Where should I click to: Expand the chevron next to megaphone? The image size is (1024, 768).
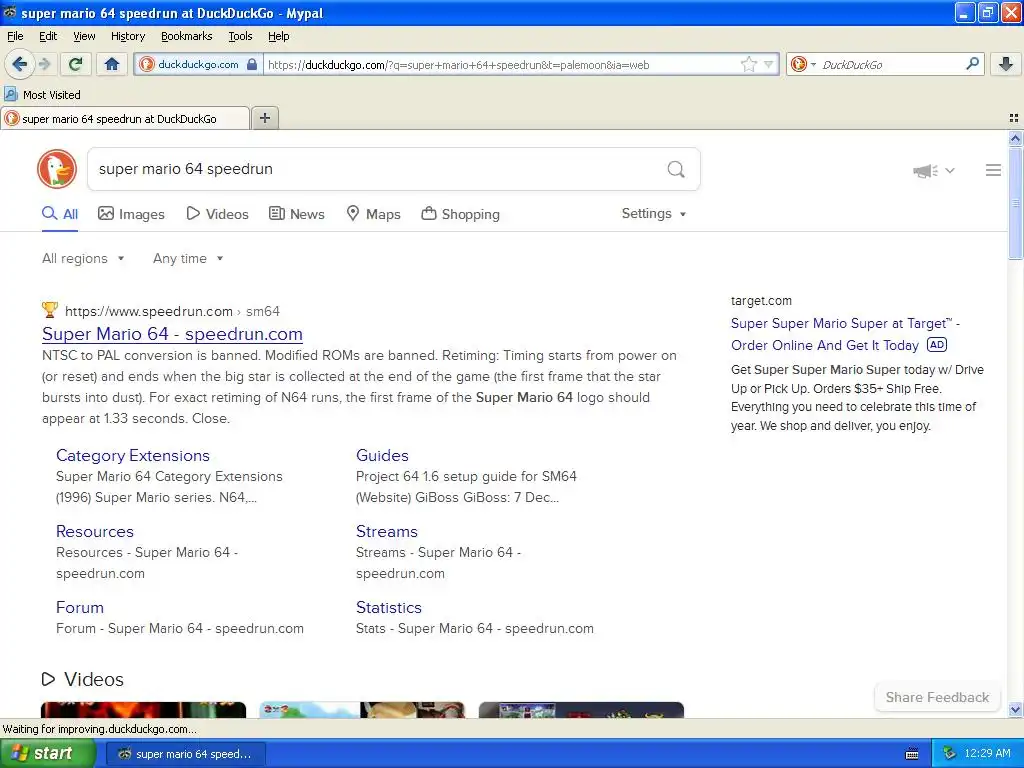click(950, 170)
